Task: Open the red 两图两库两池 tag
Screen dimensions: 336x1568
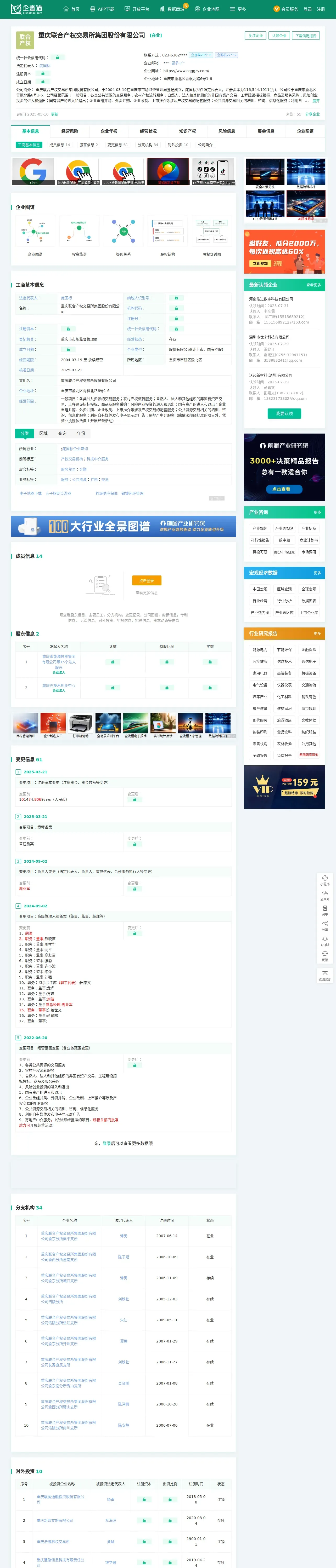Action: (x=309, y=755)
